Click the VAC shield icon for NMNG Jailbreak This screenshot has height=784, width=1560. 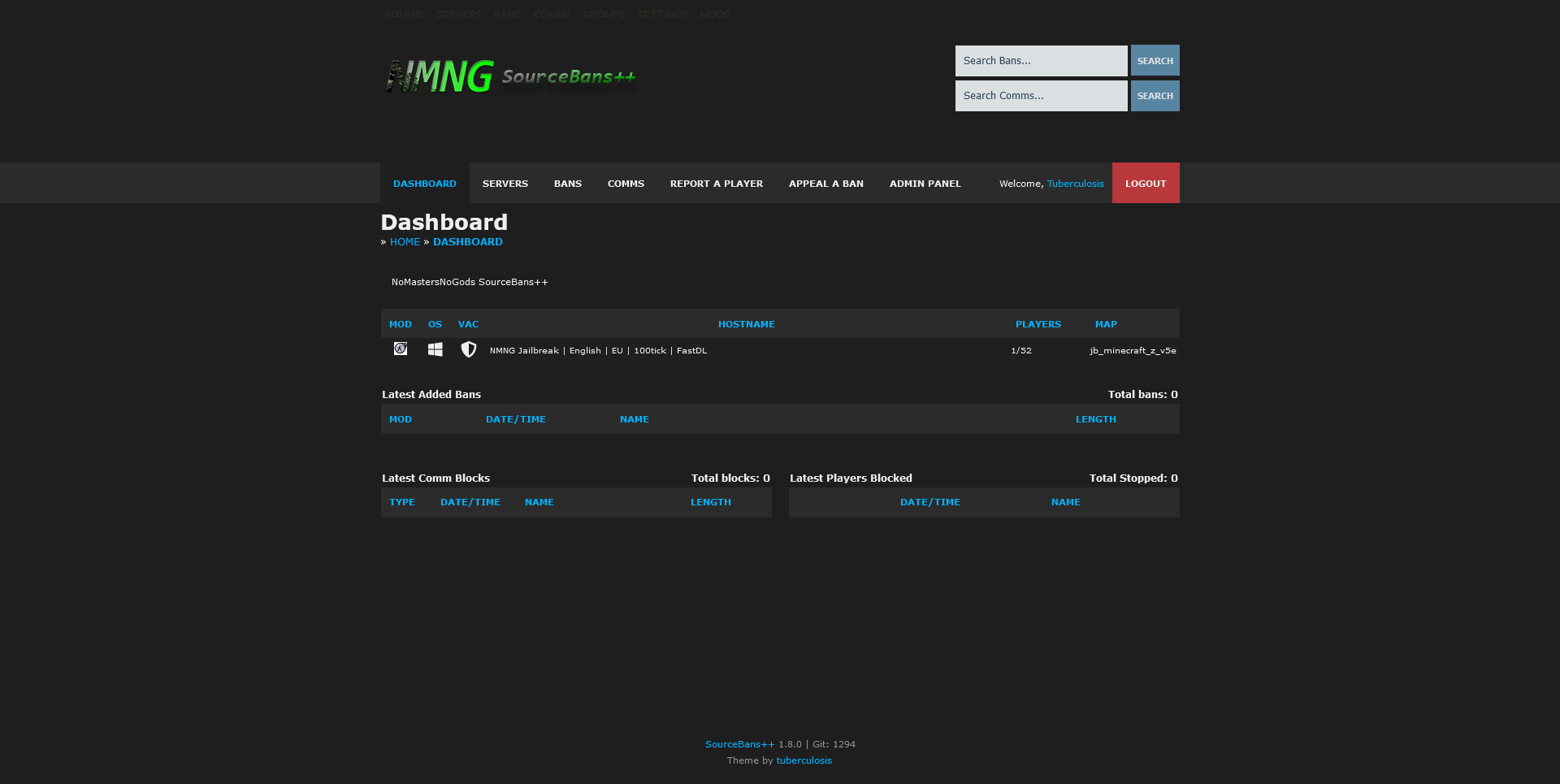click(x=469, y=349)
